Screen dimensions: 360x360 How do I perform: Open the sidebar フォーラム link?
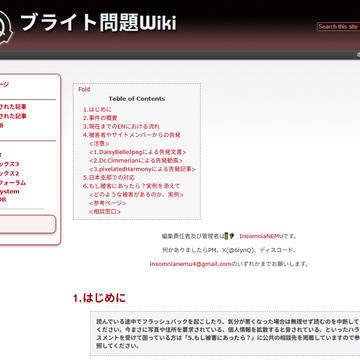click(x=13, y=183)
